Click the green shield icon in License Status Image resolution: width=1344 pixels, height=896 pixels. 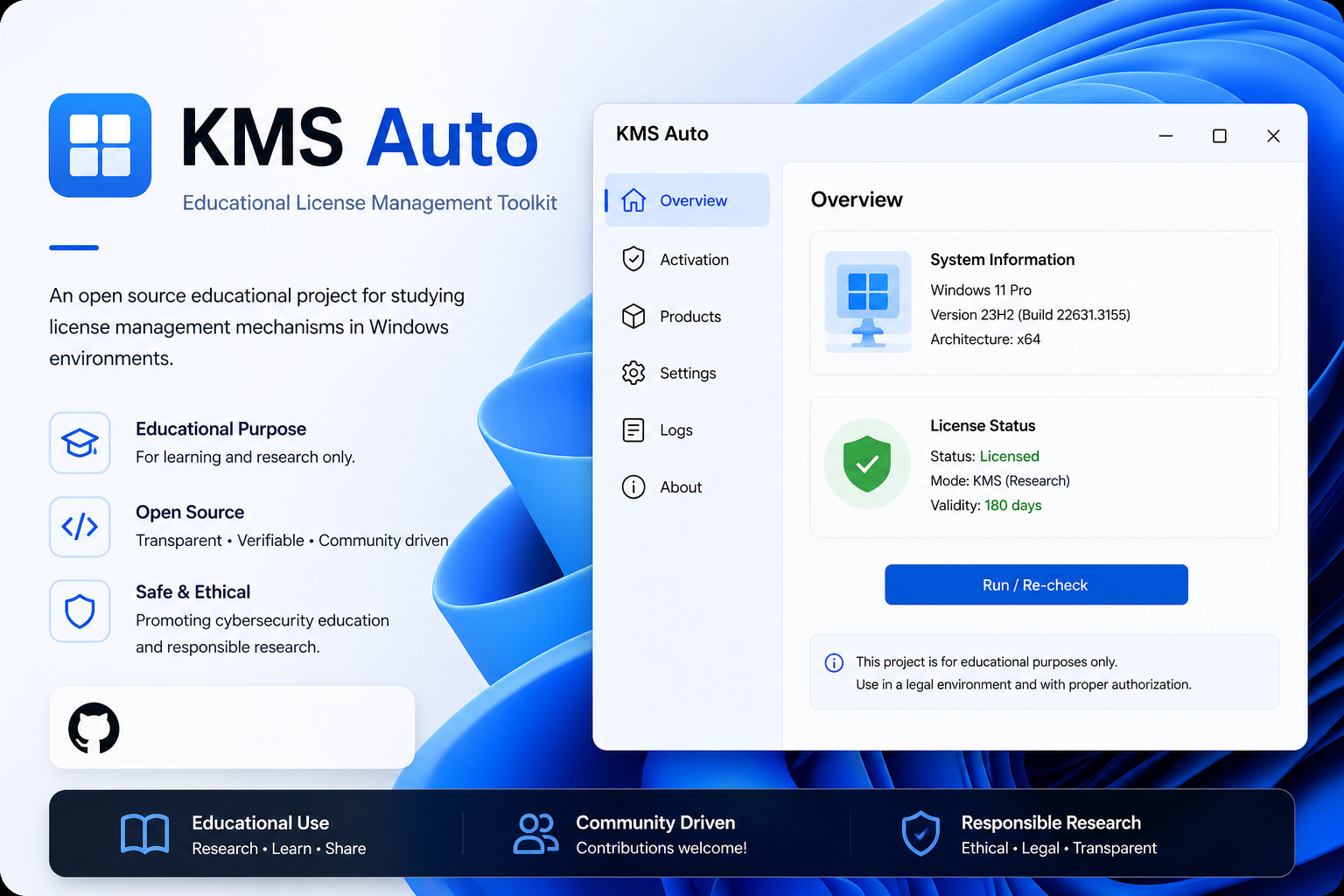pos(867,464)
